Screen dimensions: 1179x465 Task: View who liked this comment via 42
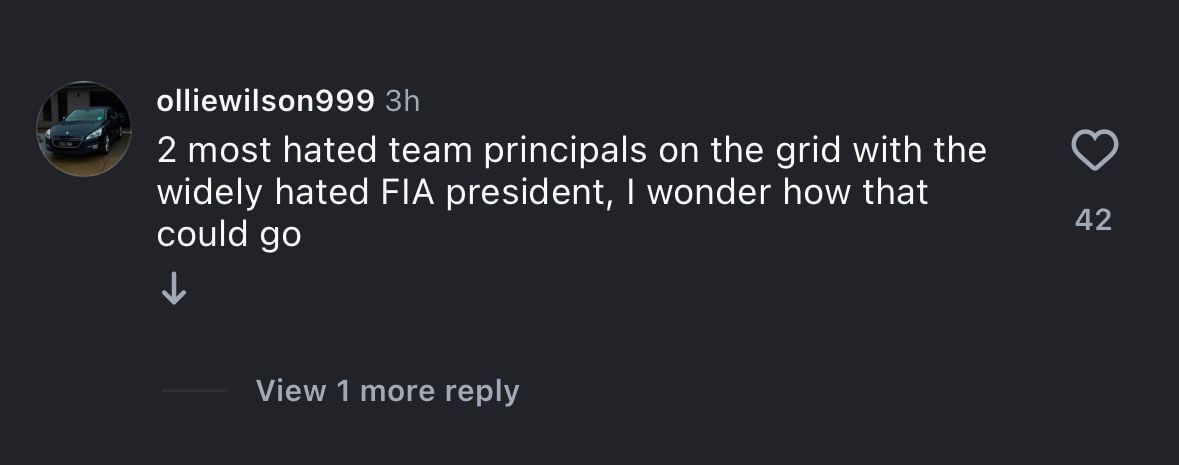[x=1093, y=220]
